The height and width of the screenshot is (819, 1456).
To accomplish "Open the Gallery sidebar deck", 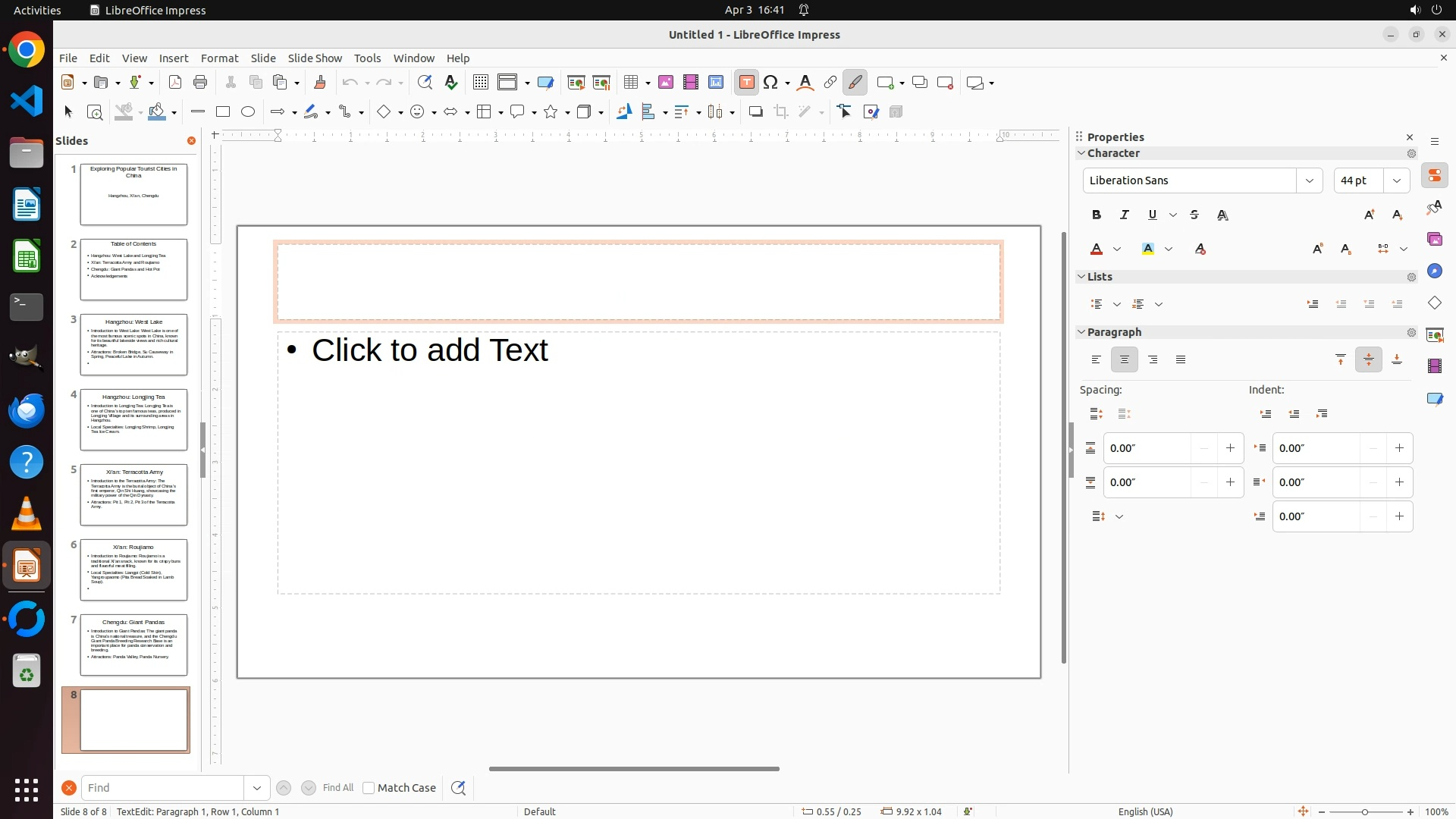I will point(1434,240).
